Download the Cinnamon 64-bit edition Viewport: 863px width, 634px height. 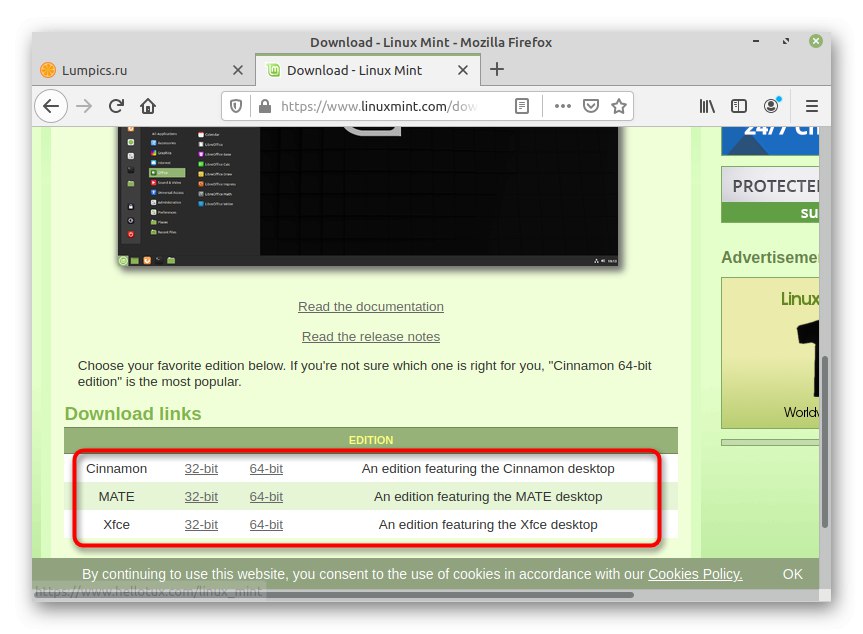click(266, 468)
